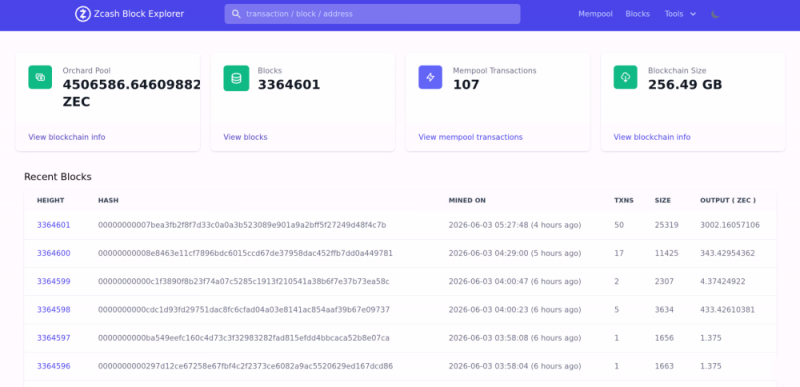Open block height 3364601
The width and height of the screenshot is (800, 387).
pos(54,225)
